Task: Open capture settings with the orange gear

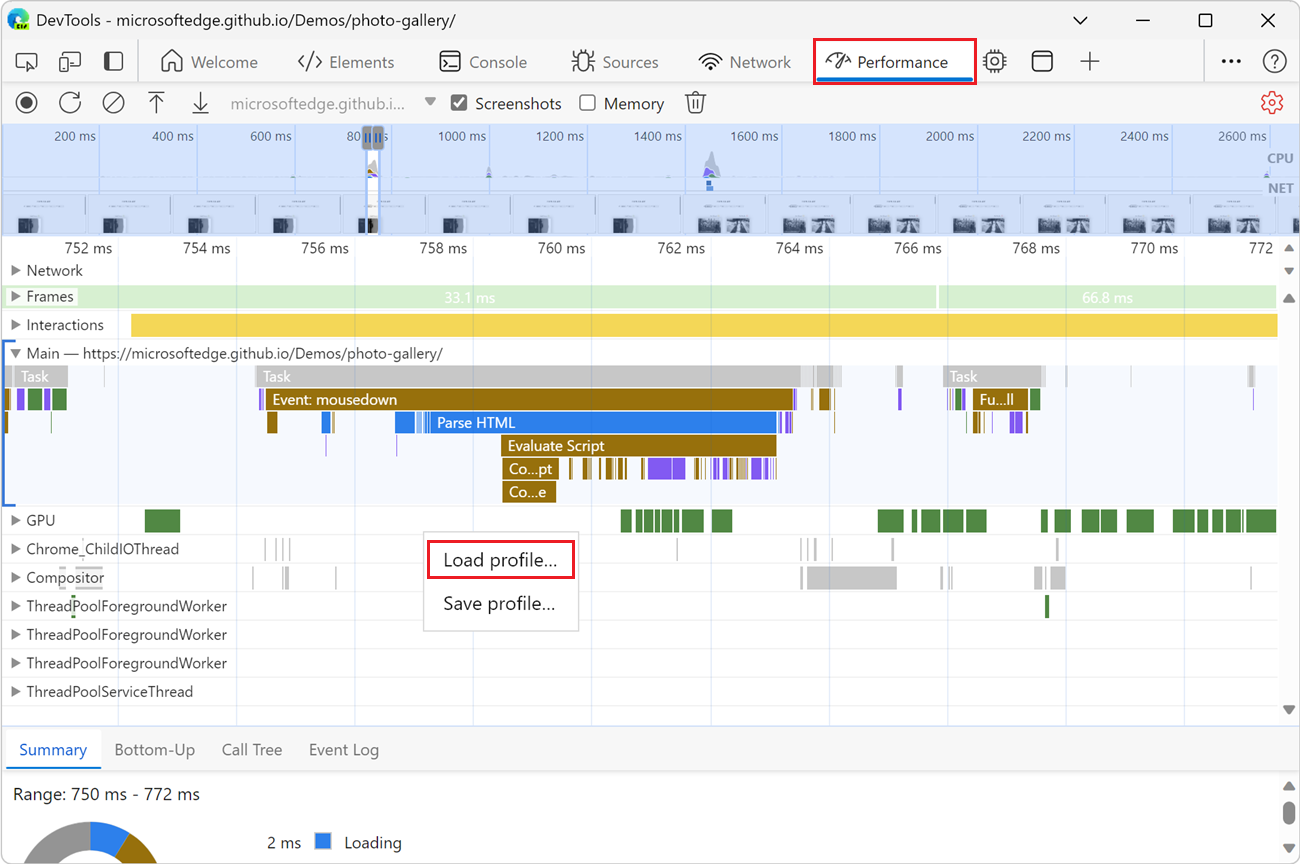Action: pos(1271,102)
